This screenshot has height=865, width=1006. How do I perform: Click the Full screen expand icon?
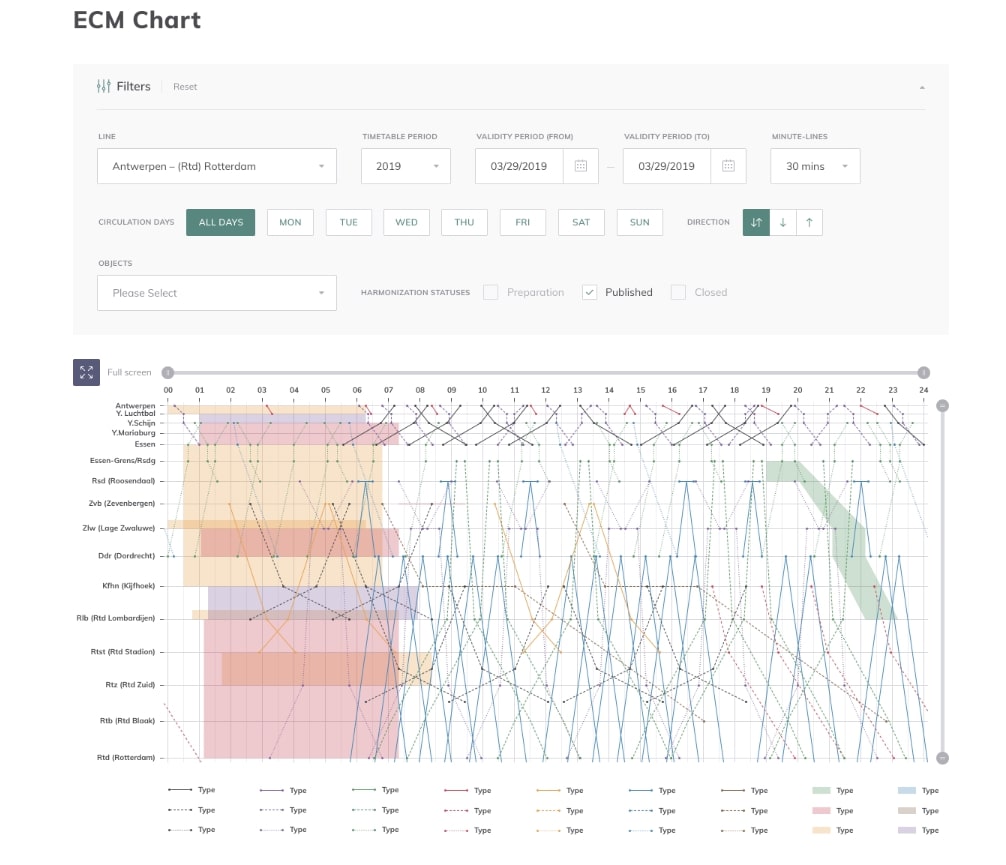click(86, 372)
